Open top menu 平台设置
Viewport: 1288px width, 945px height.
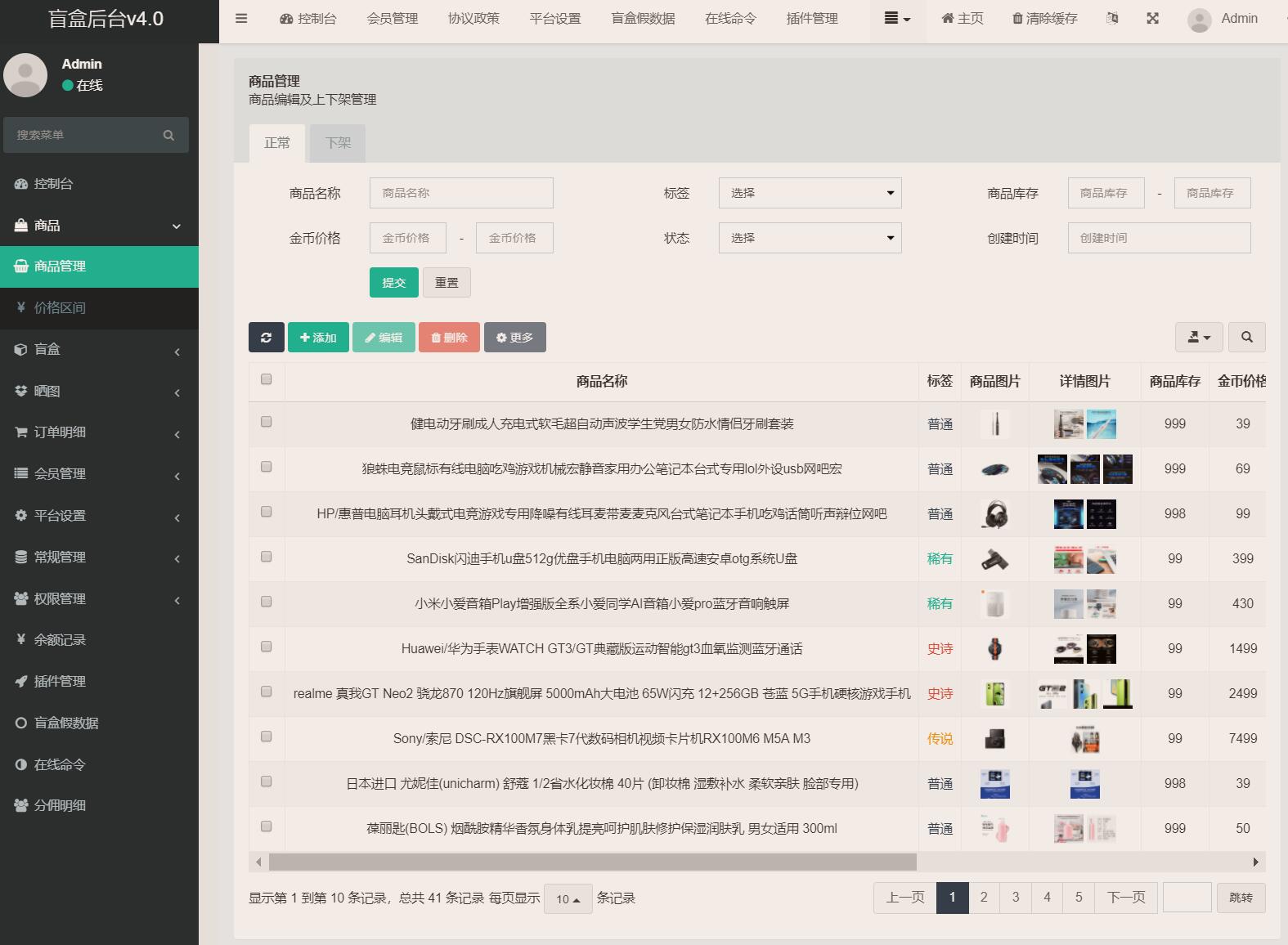[555, 18]
